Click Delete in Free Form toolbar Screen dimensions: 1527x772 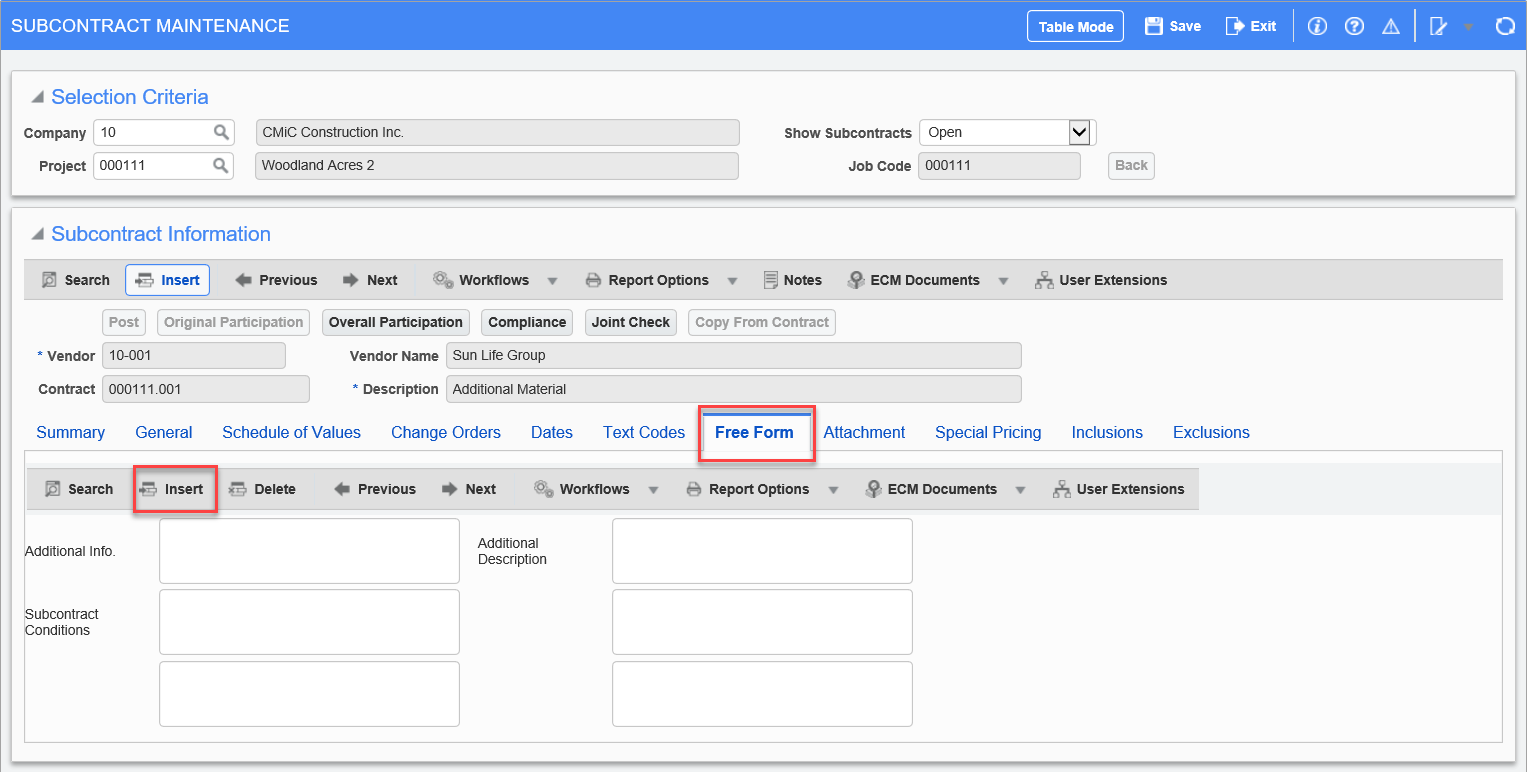coord(263,489)
